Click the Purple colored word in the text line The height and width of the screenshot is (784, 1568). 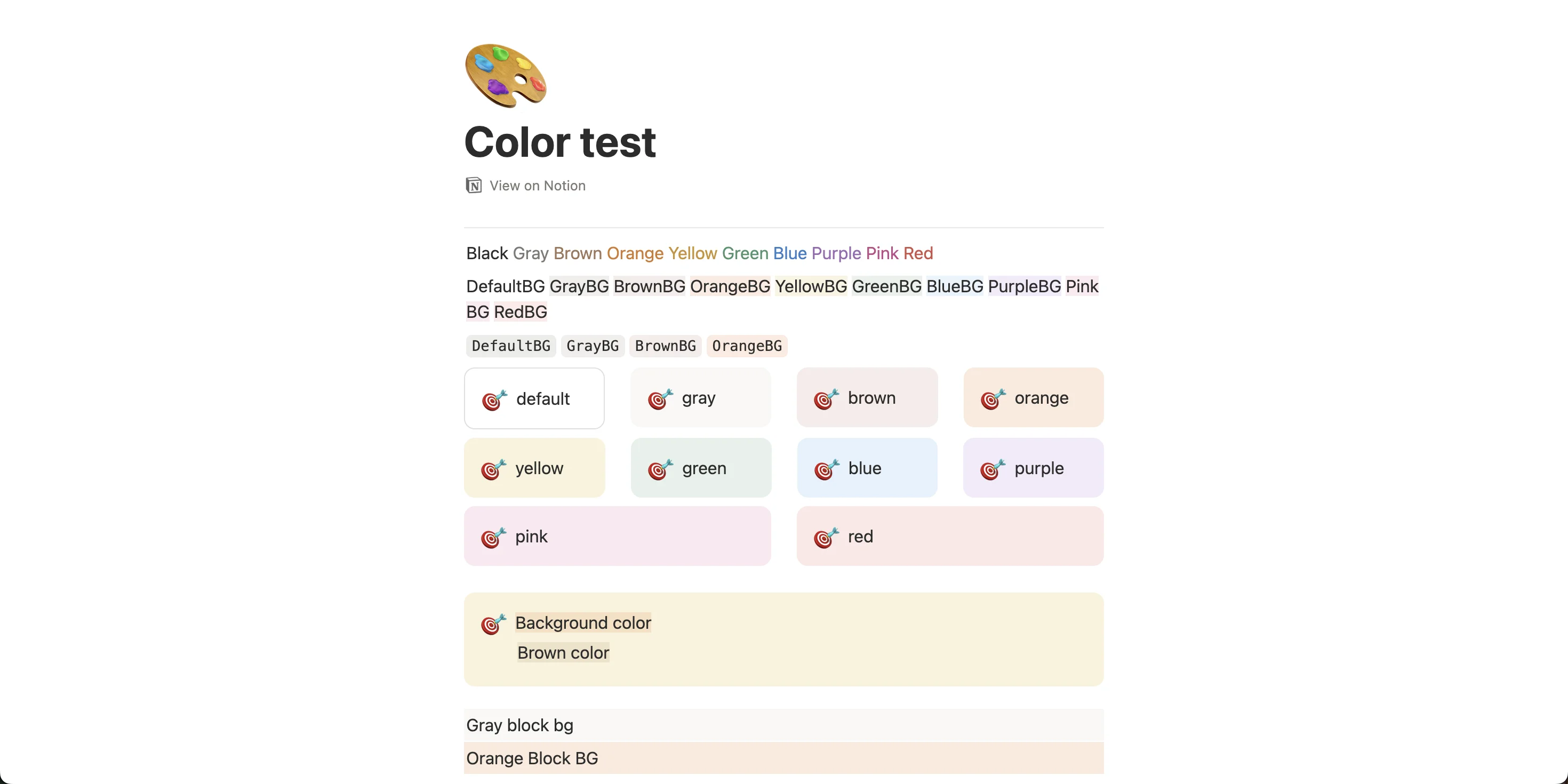(x=836, y=253)
